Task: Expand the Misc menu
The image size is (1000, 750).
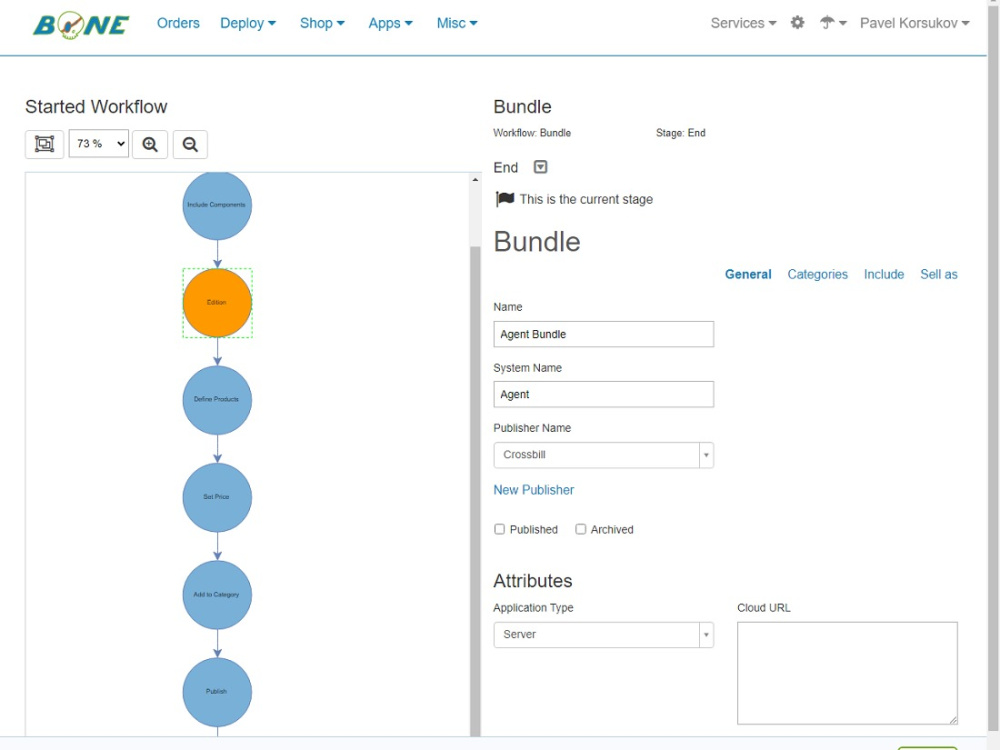Action: 457,23
